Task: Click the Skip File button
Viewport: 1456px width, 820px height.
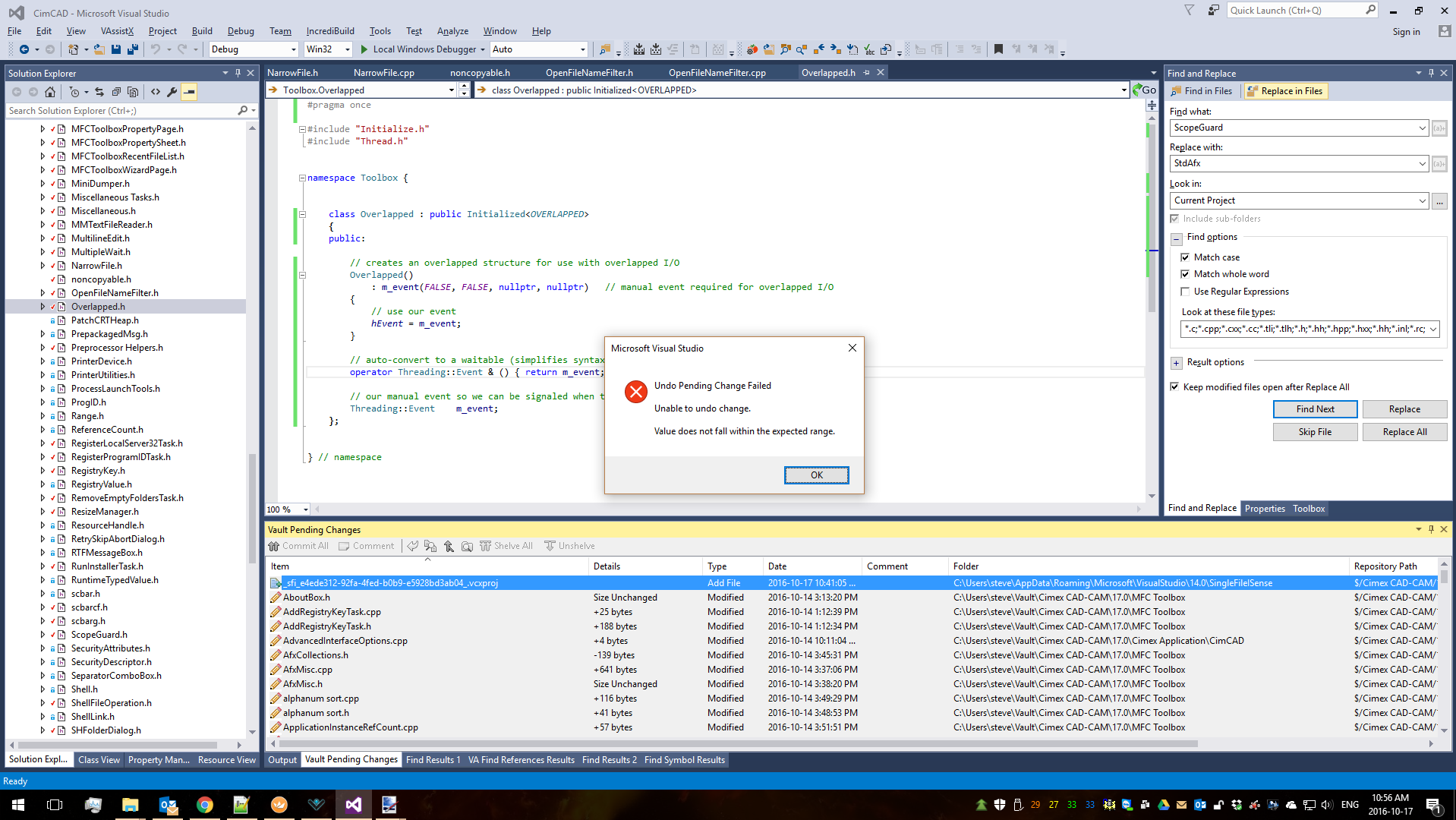Action: (x=1315, y=432)
